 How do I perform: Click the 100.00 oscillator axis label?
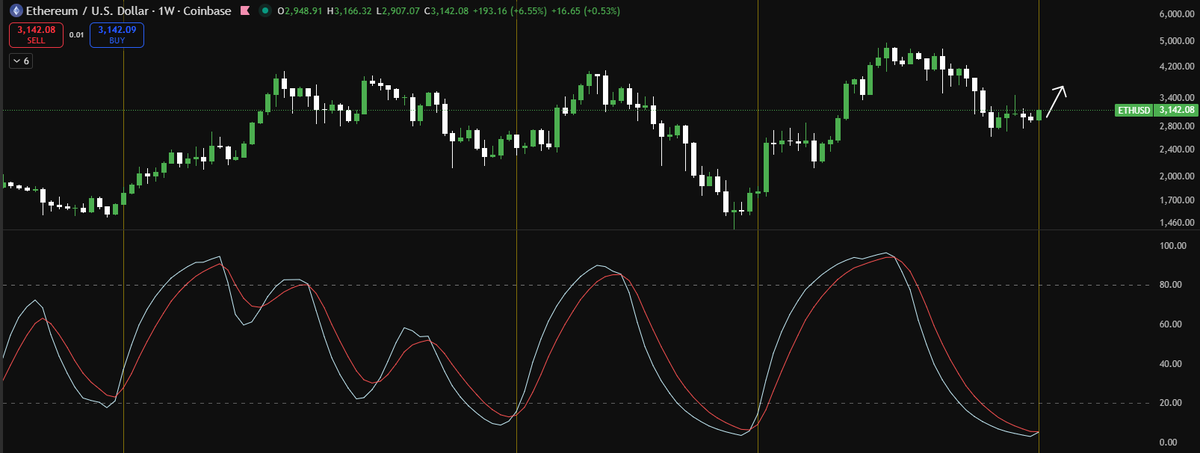[1171, 245]
